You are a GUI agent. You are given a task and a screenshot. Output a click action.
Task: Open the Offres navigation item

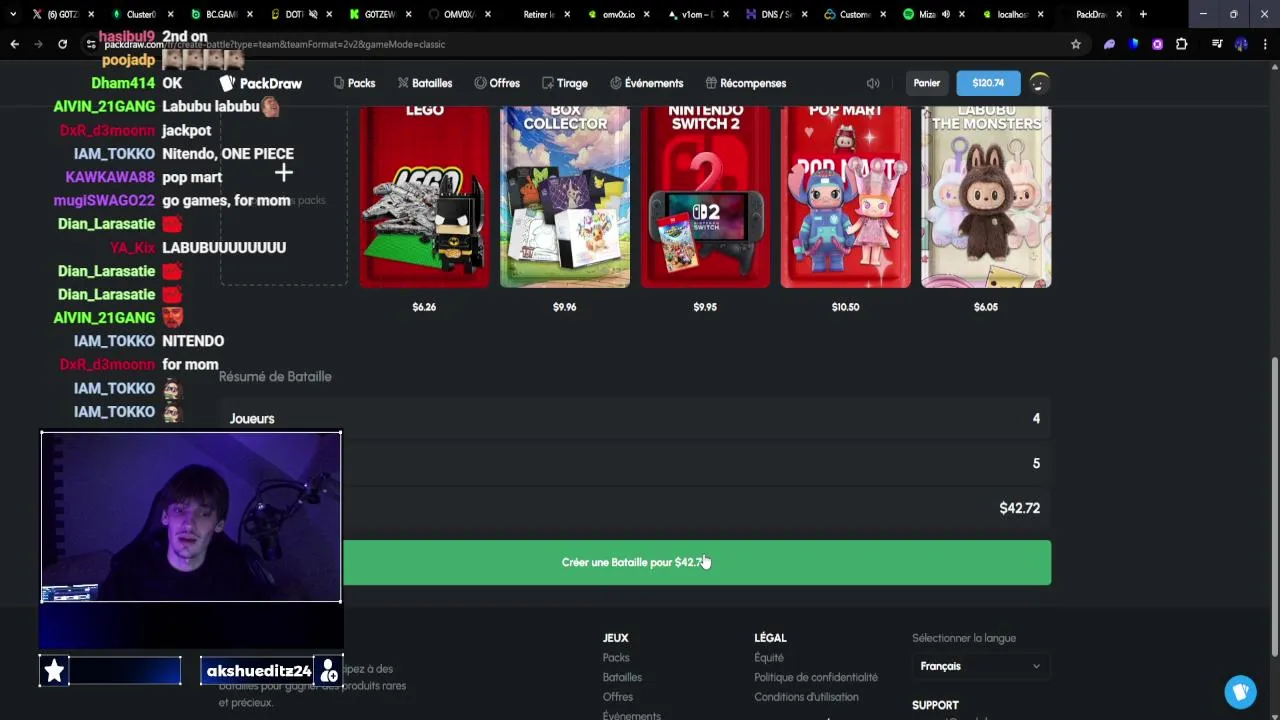click(x=497, y=83)
